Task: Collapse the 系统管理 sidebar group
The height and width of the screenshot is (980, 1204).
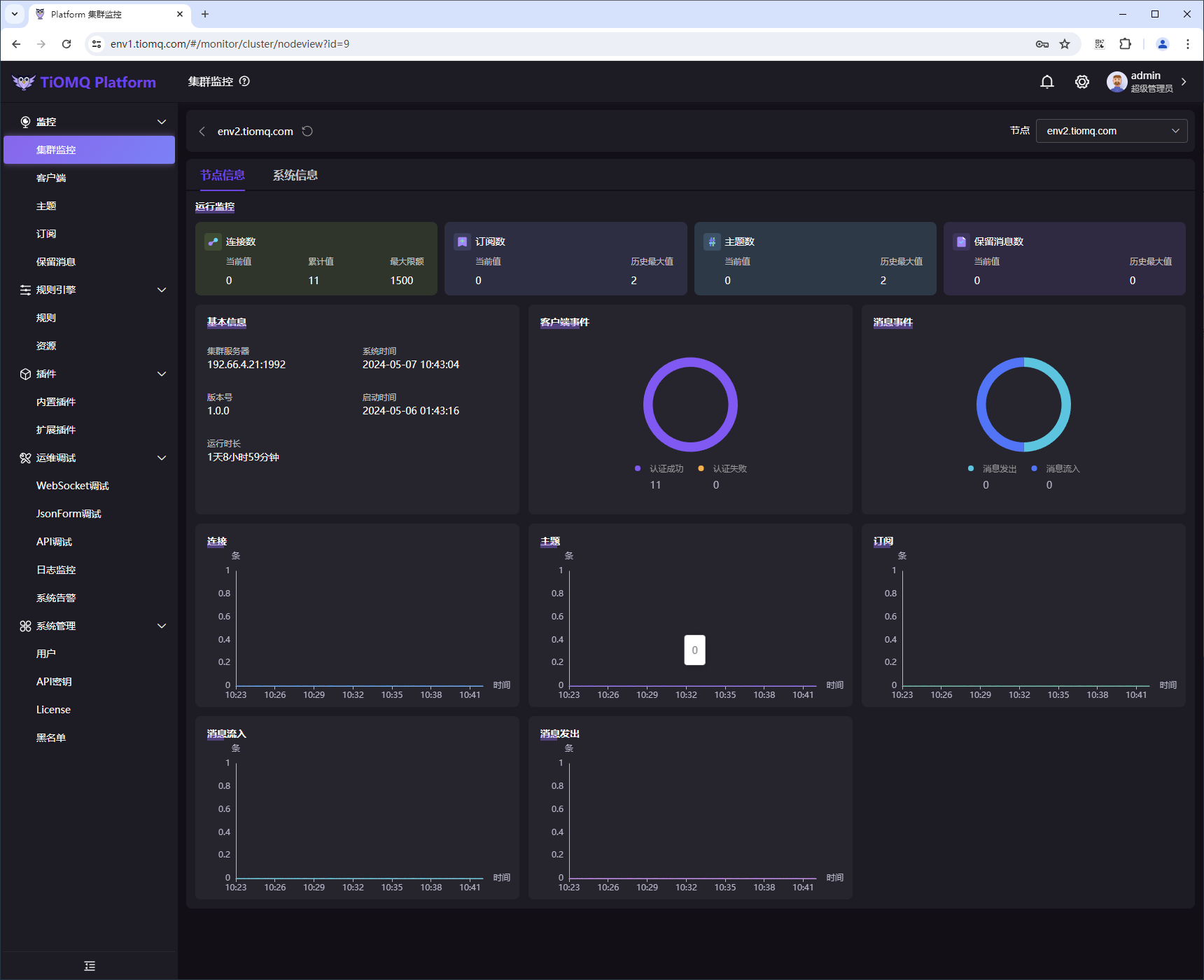Action: point(162,626)
